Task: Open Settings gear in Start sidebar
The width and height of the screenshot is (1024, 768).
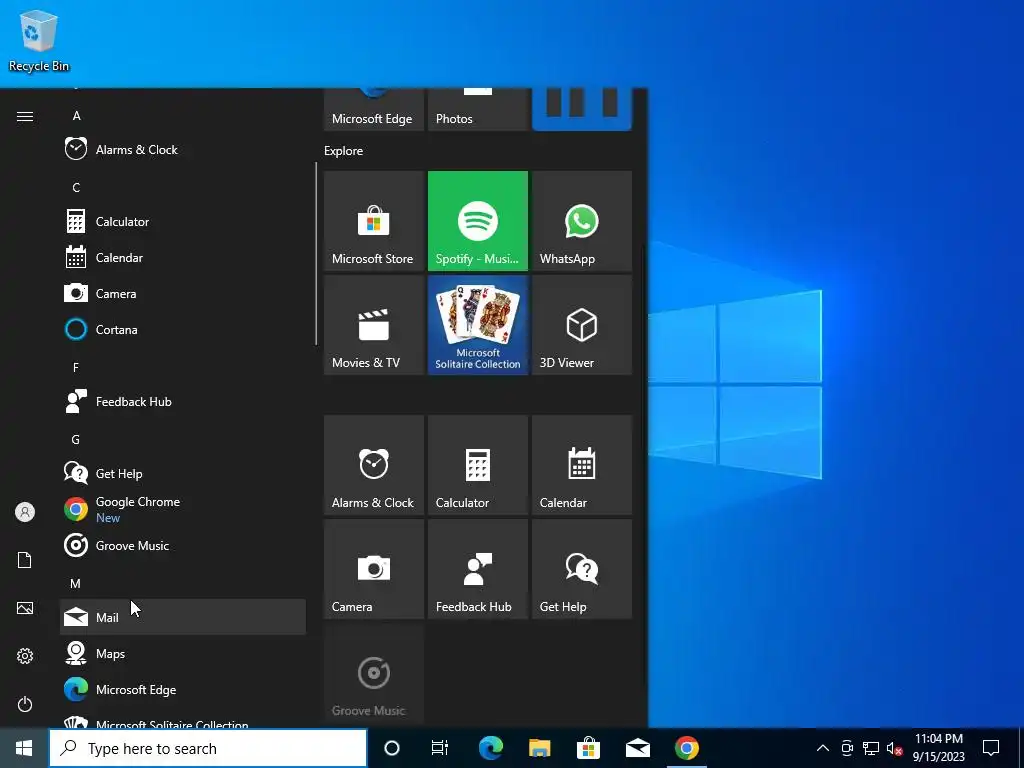Action: [25, 656]
